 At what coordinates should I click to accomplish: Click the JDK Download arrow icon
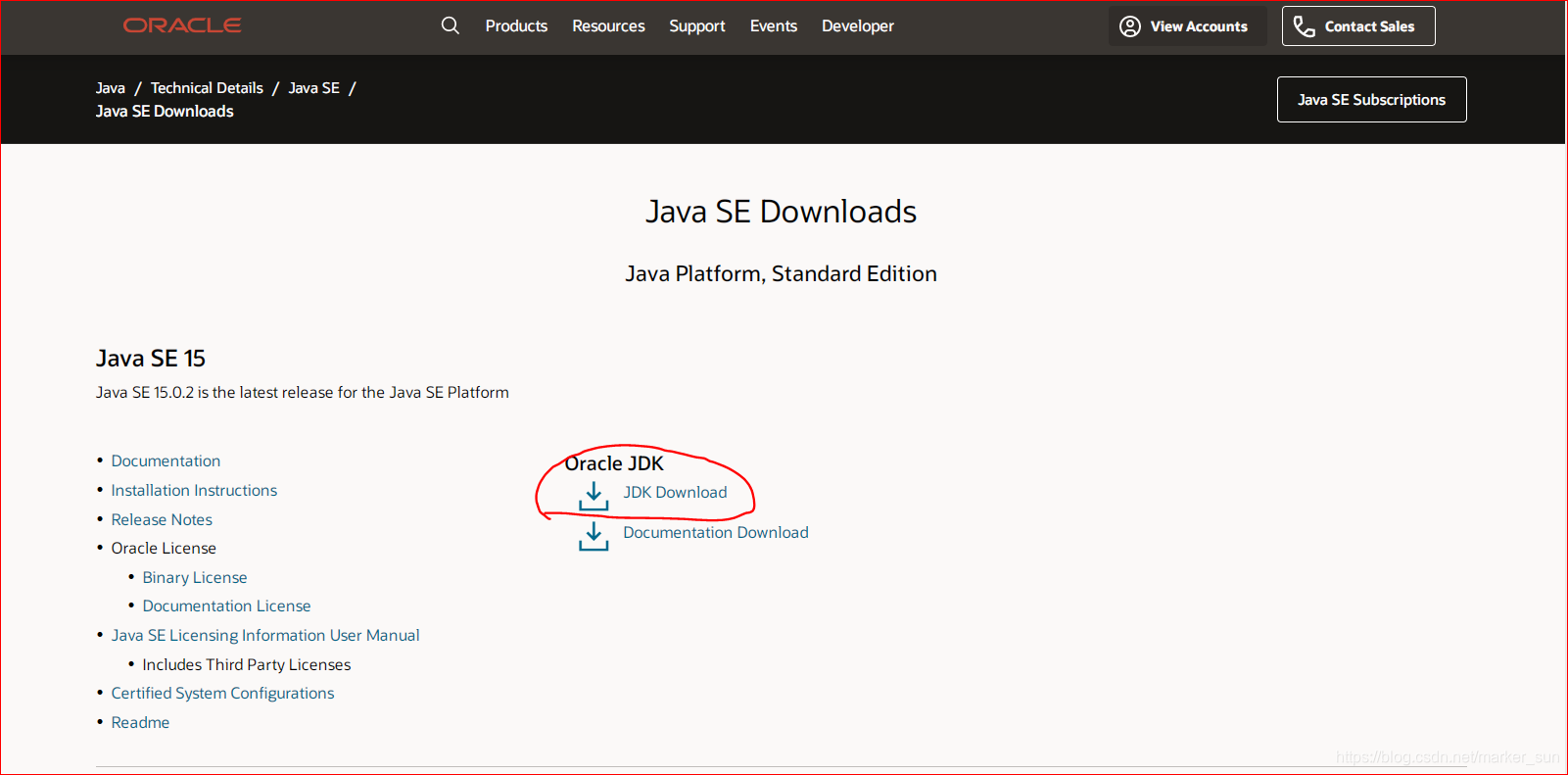pos(594,496)
